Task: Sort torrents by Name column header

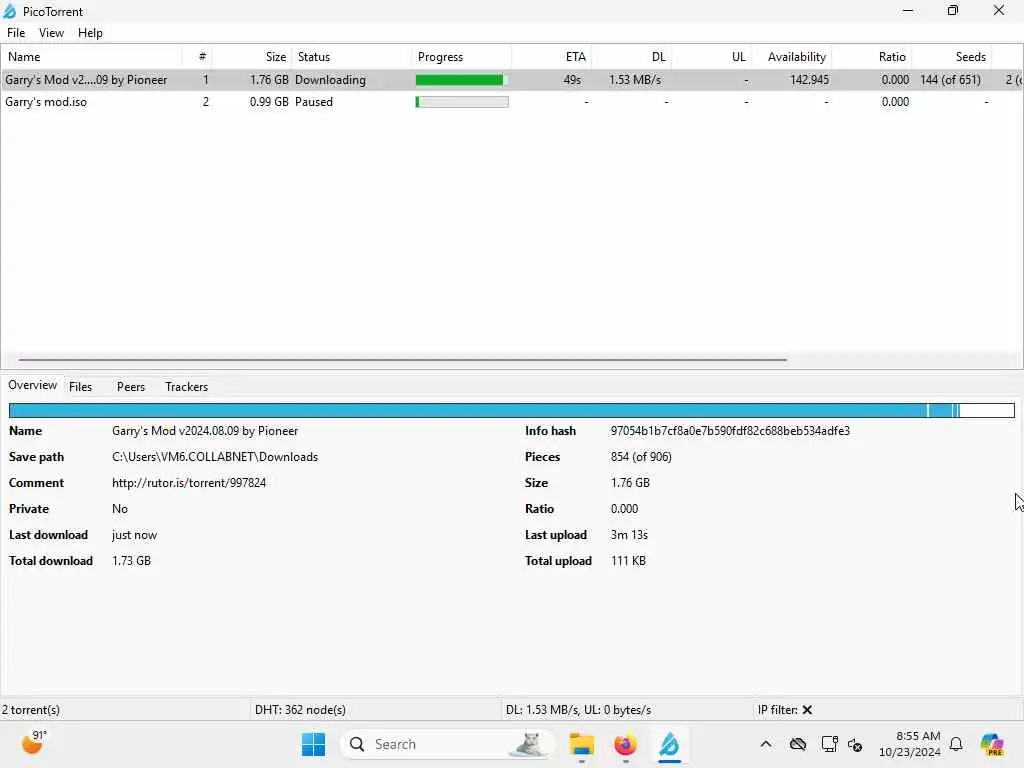Action: 91,57
